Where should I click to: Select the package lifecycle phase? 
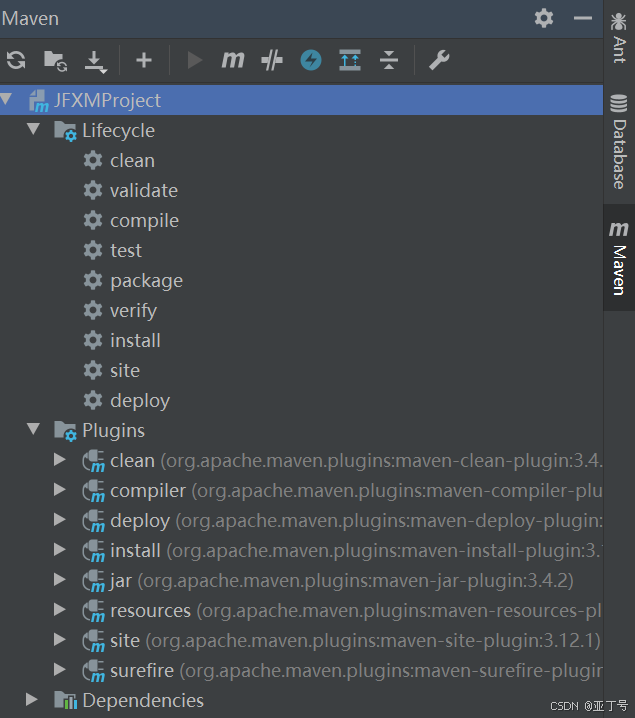pos(147,281)
